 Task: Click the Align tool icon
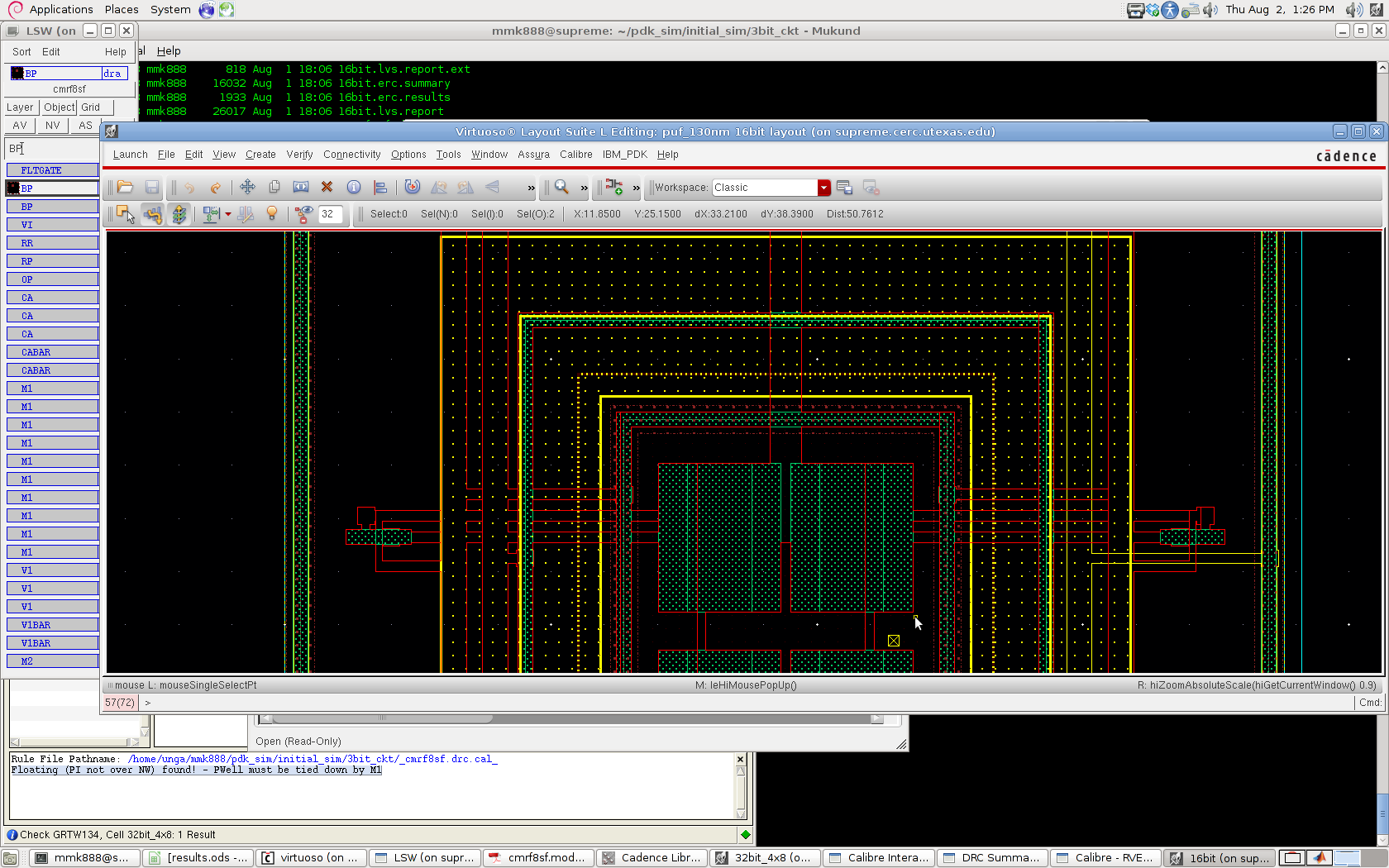pos(380,188)
